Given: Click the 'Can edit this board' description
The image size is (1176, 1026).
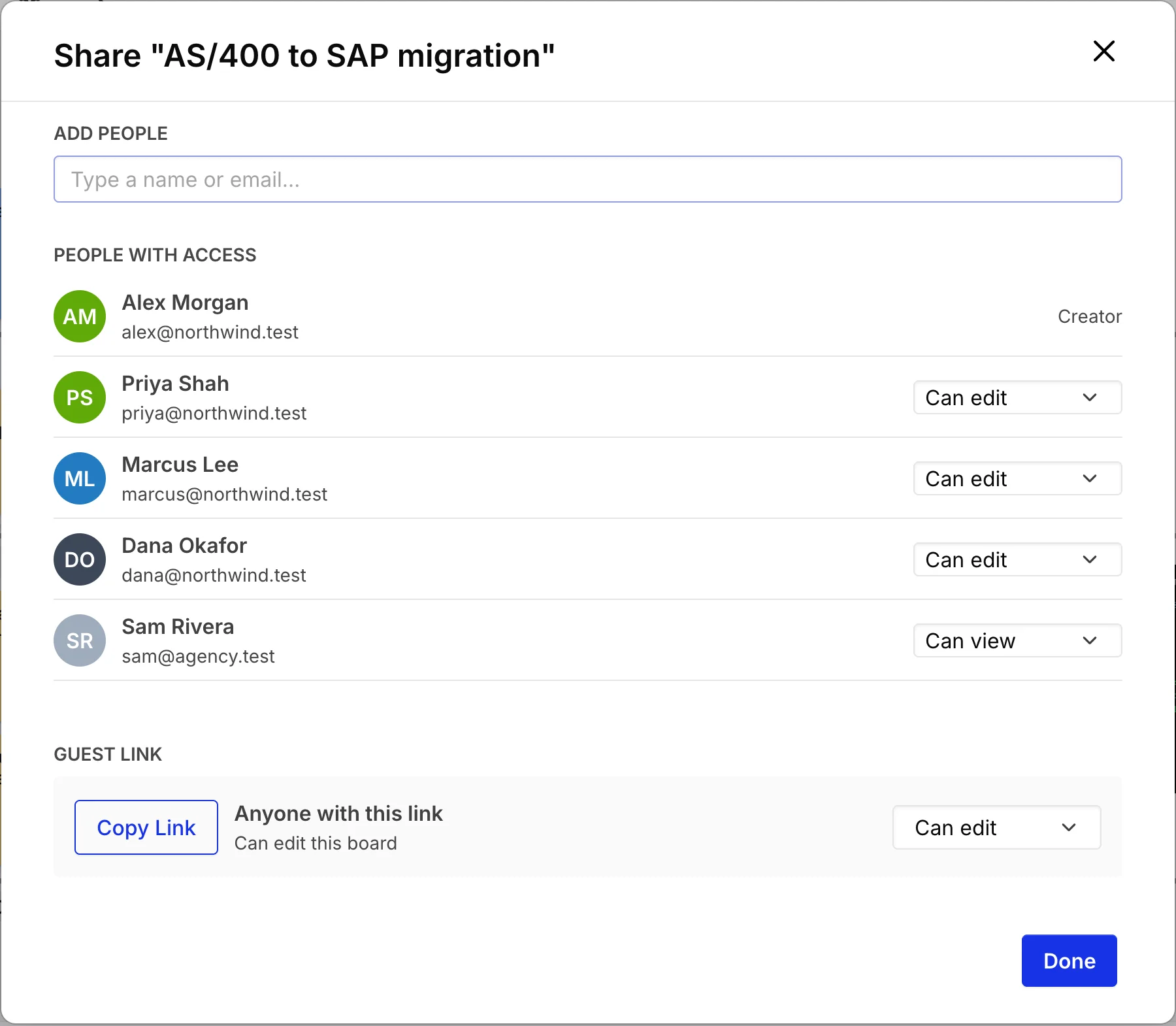Looking at the screenshot, I should (316, 843).
